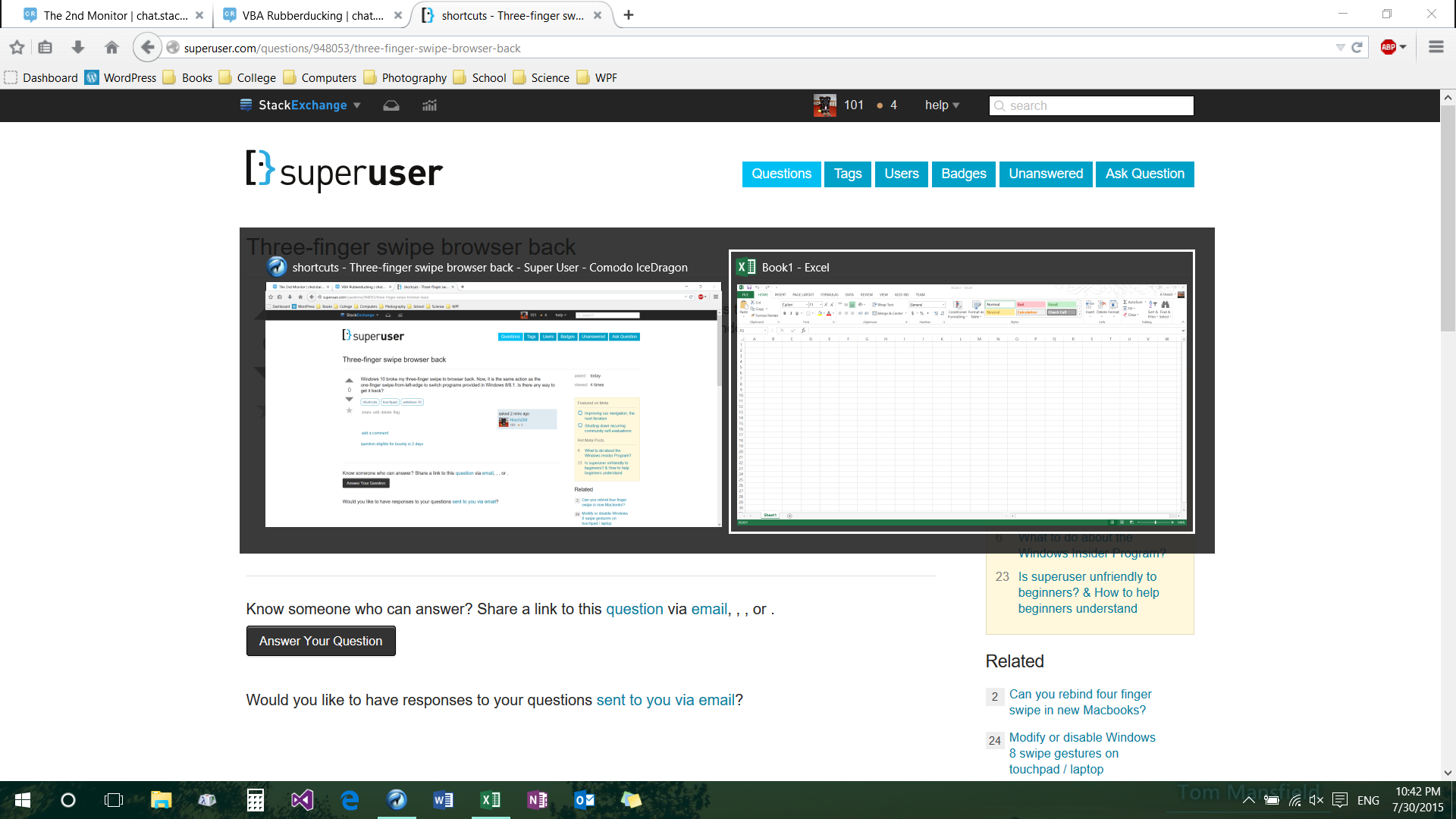Switch to Comodo IceDragon on the taskbar
The height and width of the screenshot is (819, 1456).
point(397,800)
